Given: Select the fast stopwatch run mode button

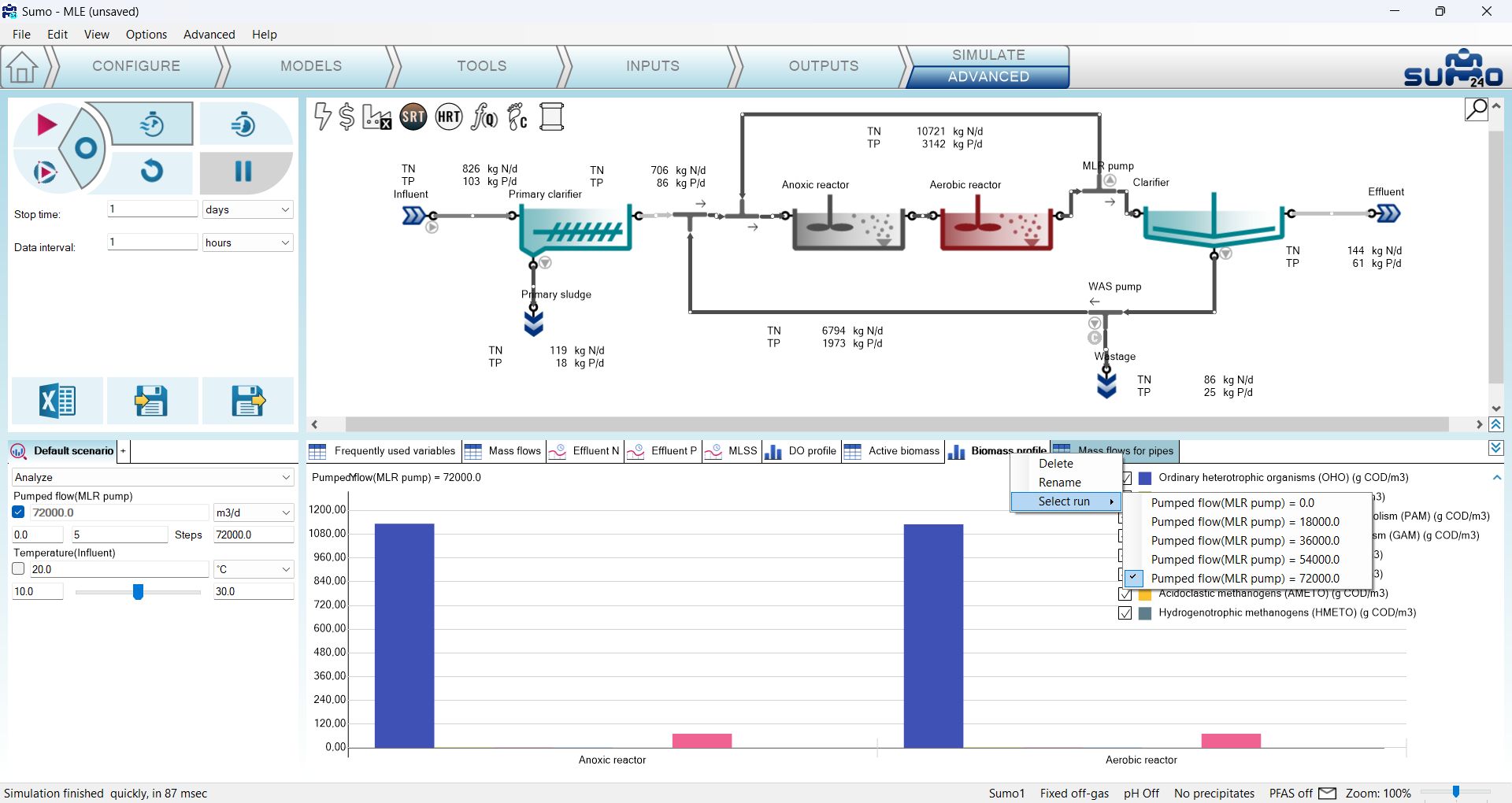Looking at the screenshot, I should coord(243,124).
